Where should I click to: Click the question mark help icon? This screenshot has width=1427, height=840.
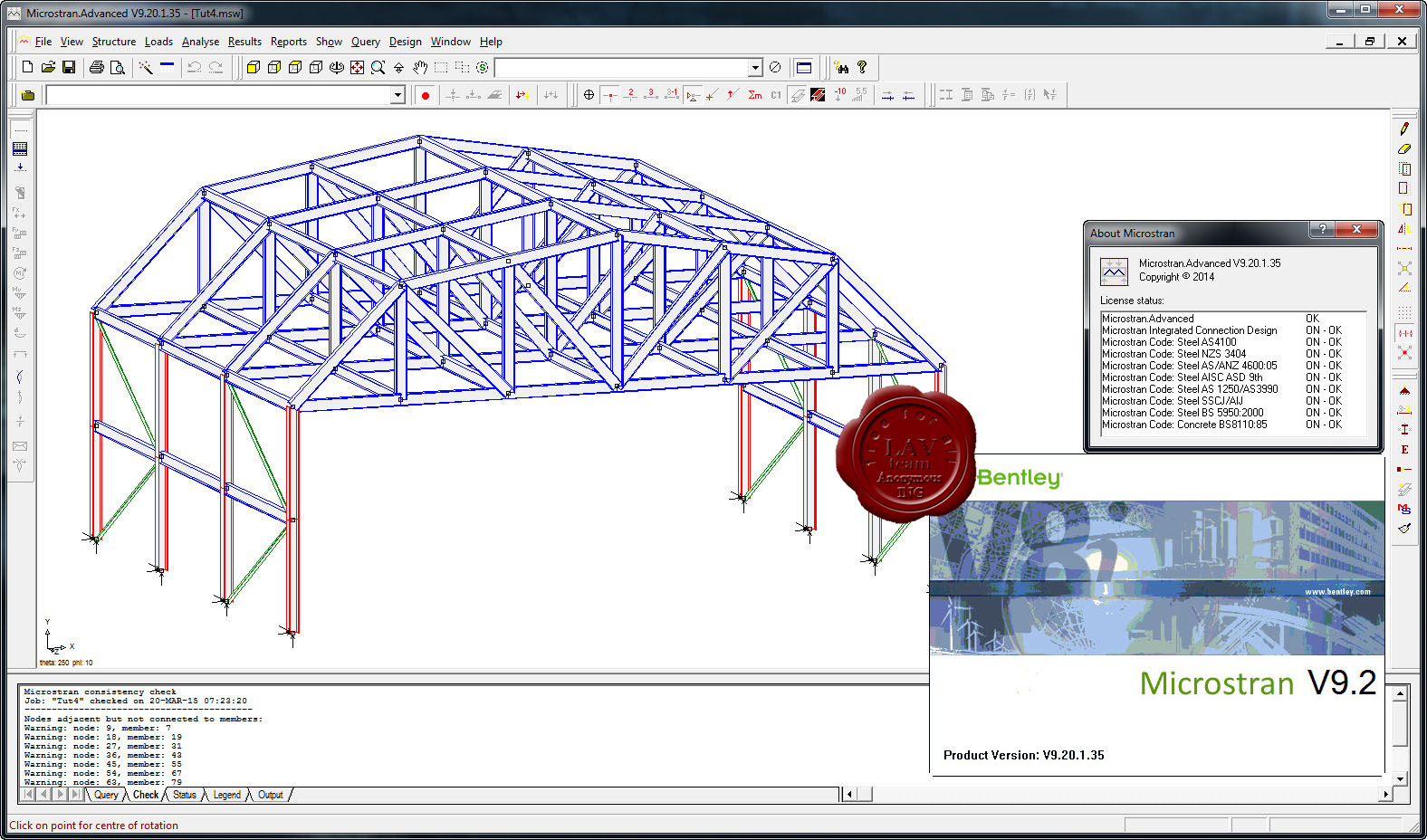(x=862, y=67)
